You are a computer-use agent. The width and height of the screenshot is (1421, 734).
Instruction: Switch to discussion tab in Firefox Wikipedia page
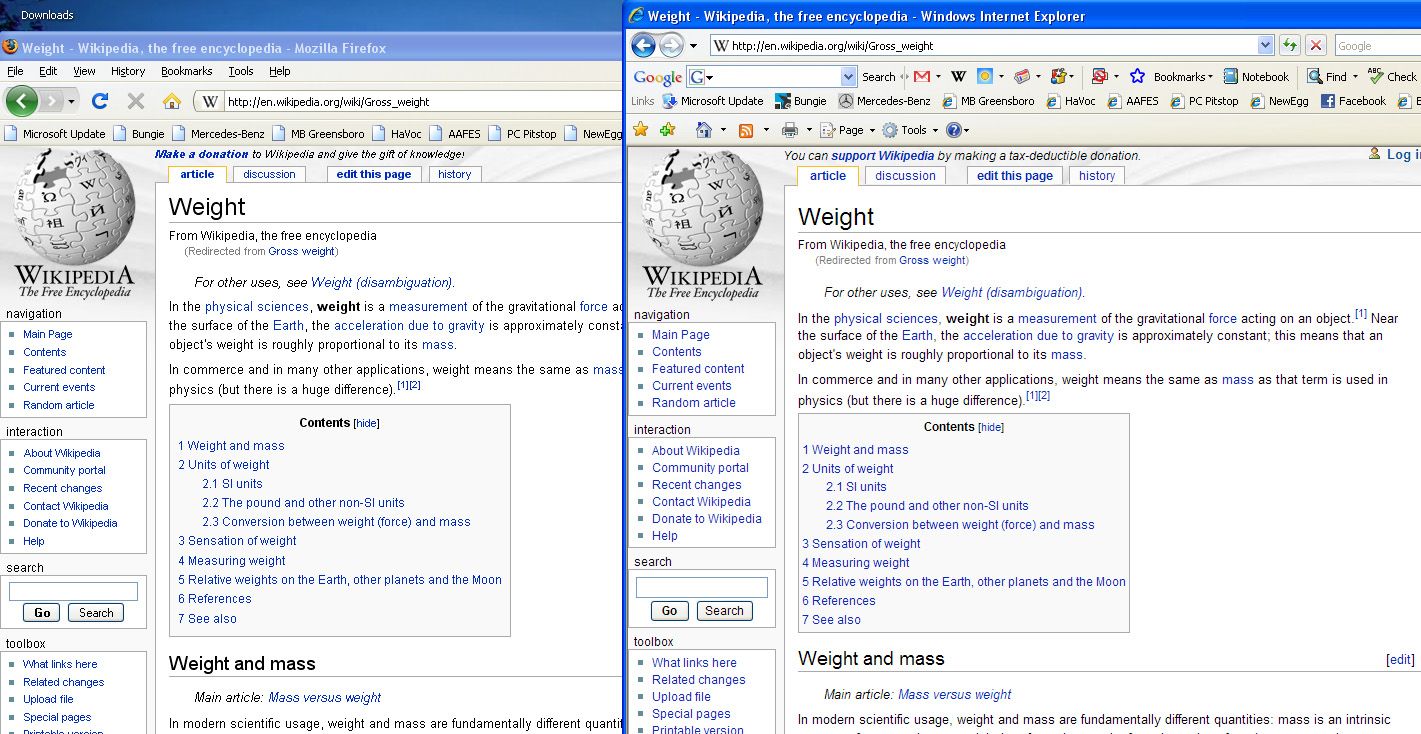[x=270, y=174]
